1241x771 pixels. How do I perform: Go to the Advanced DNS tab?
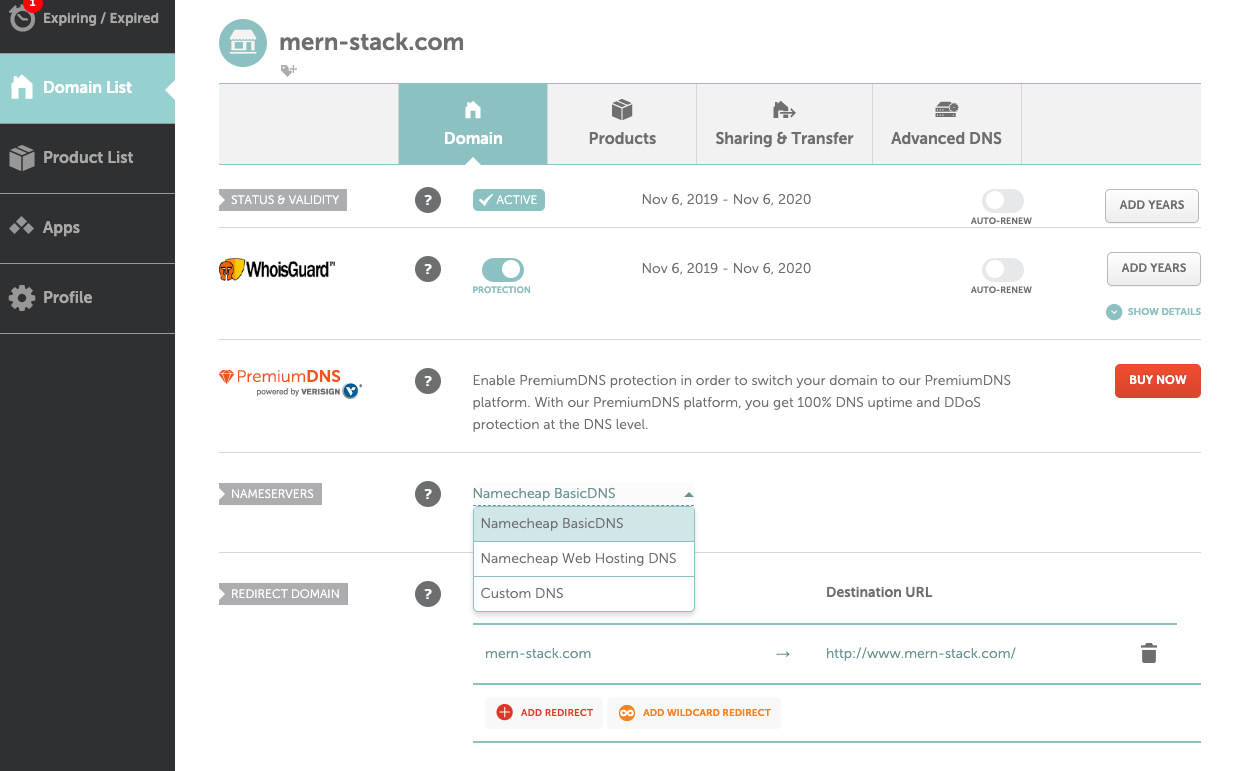click(x=946, y=124)
